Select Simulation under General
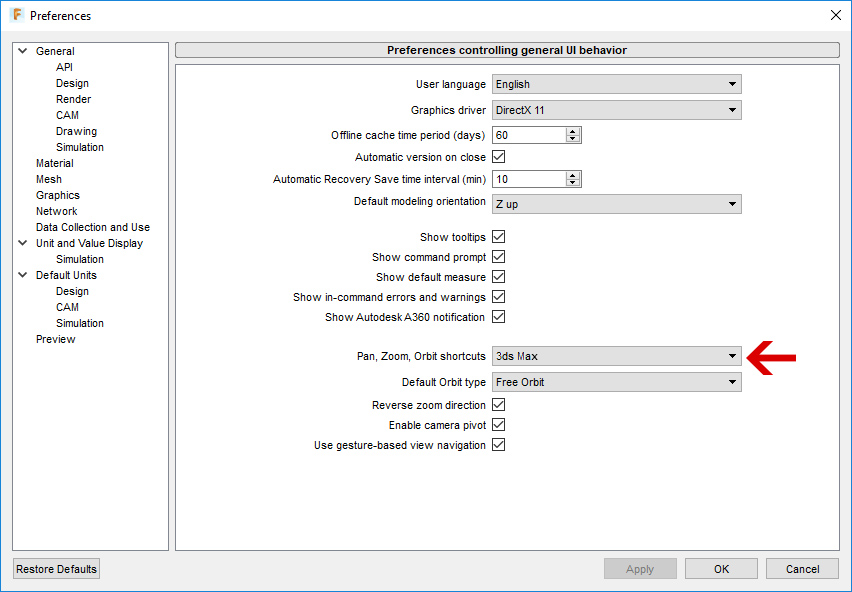Image resolution: width=852 pixels, height=592 pixels. (x=80, y=147)
